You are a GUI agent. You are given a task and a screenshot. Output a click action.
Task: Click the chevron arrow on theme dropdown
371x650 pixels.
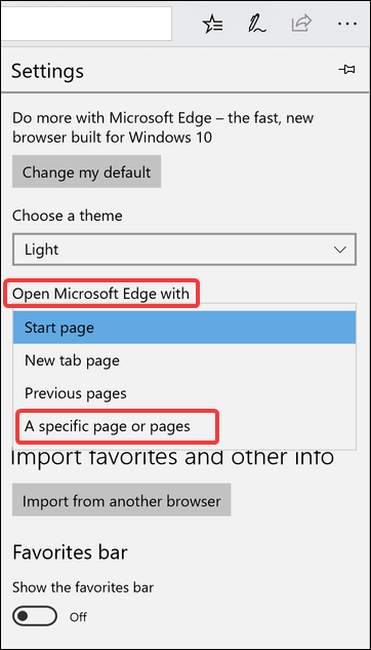pyautogui.click(x=340, y=250)
